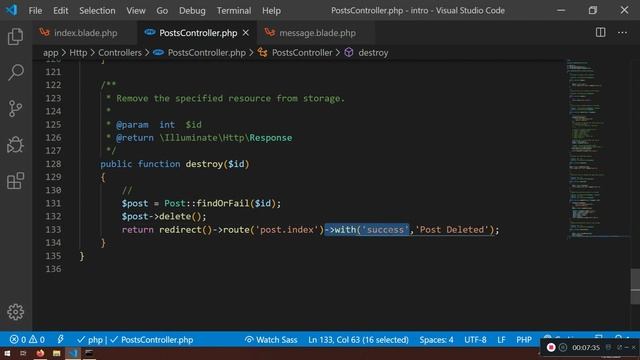This screenshot has height=360, width=640.
Task: Open the Windows Start button
Action: [x=7, y=353]
